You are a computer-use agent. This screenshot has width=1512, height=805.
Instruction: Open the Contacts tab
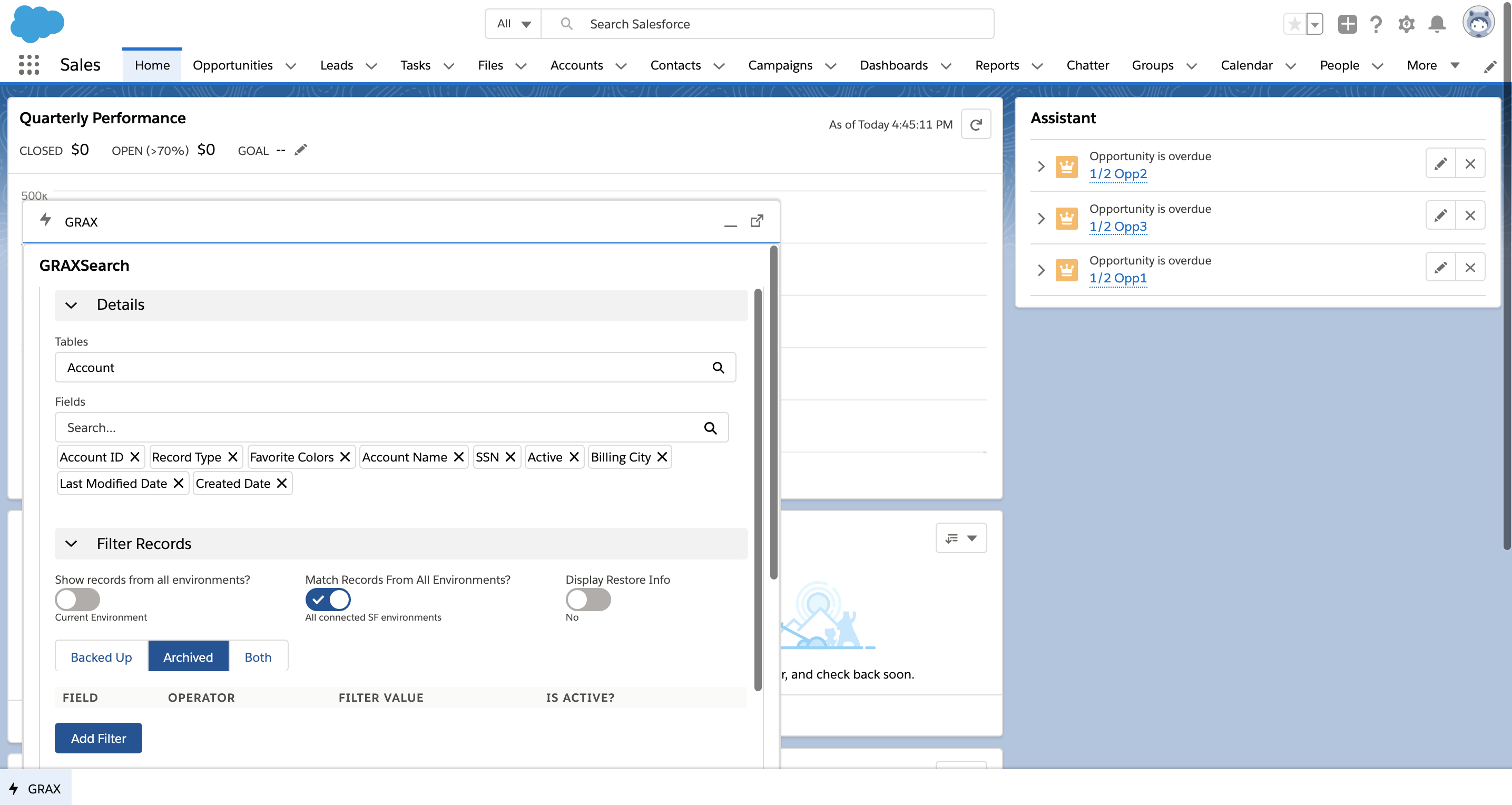(675, 65)
